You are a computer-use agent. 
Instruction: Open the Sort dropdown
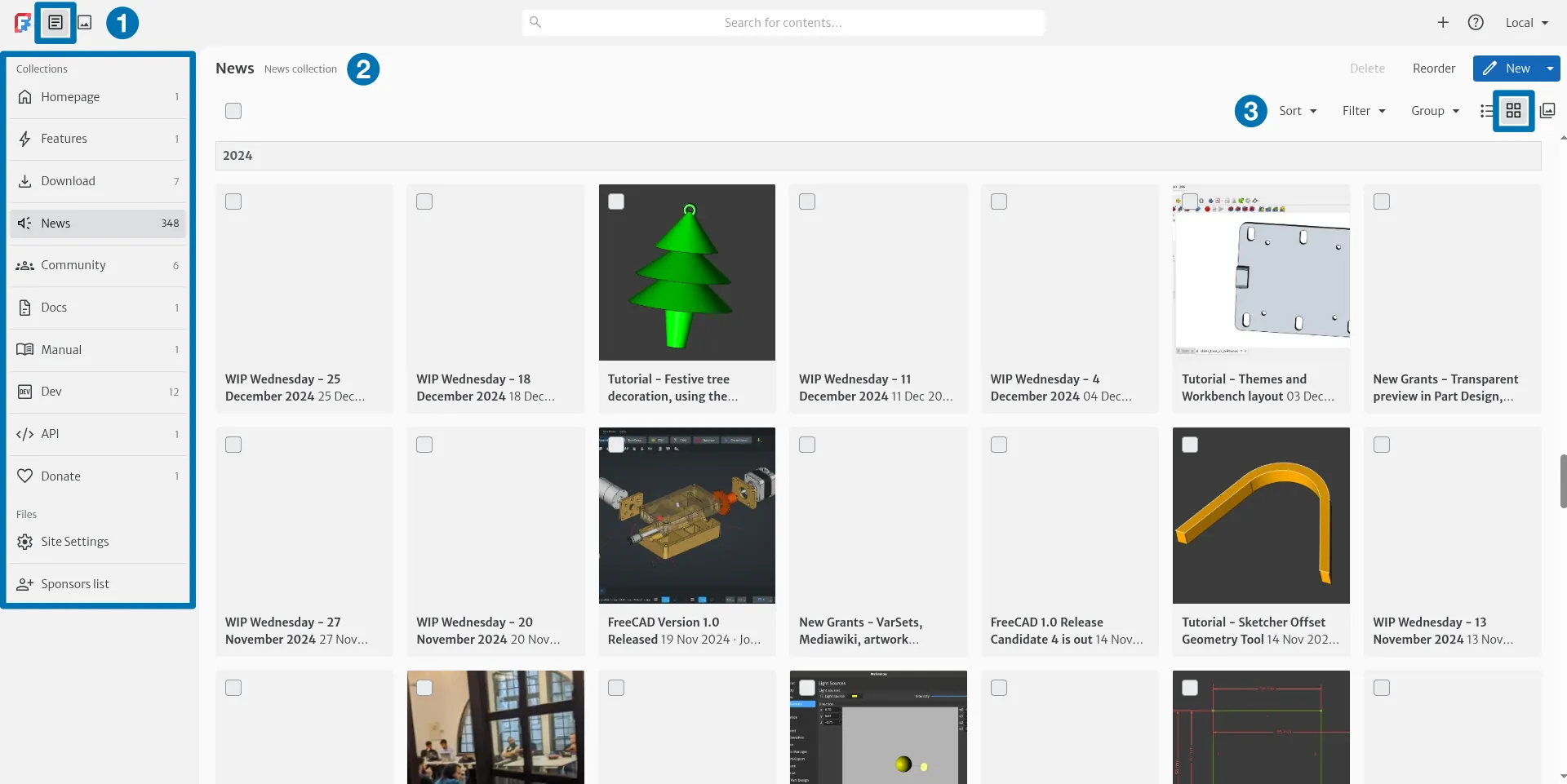[1298, 111]
